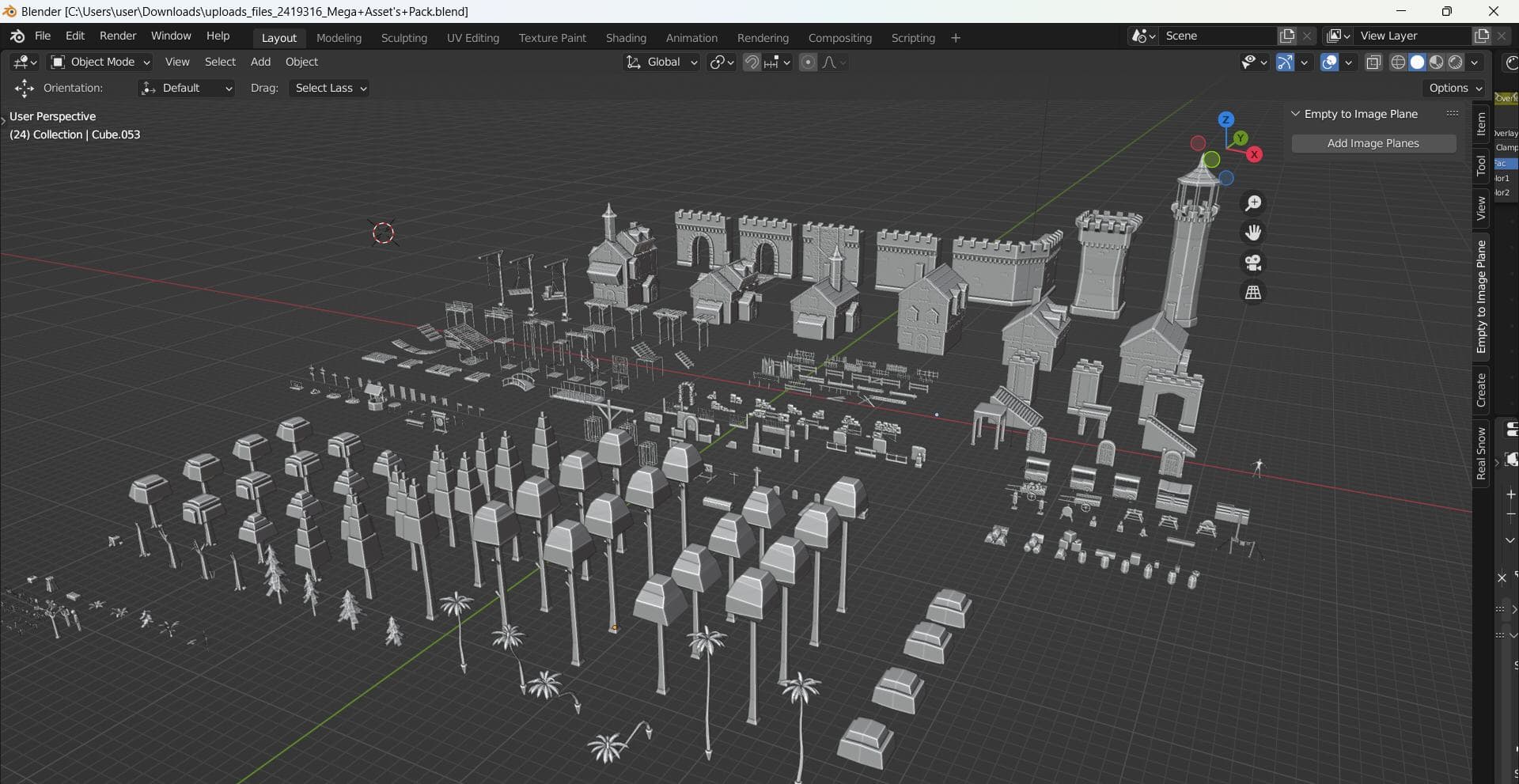
Task: Open the Default orientation dropdown
Action: (x=187, y=88)
